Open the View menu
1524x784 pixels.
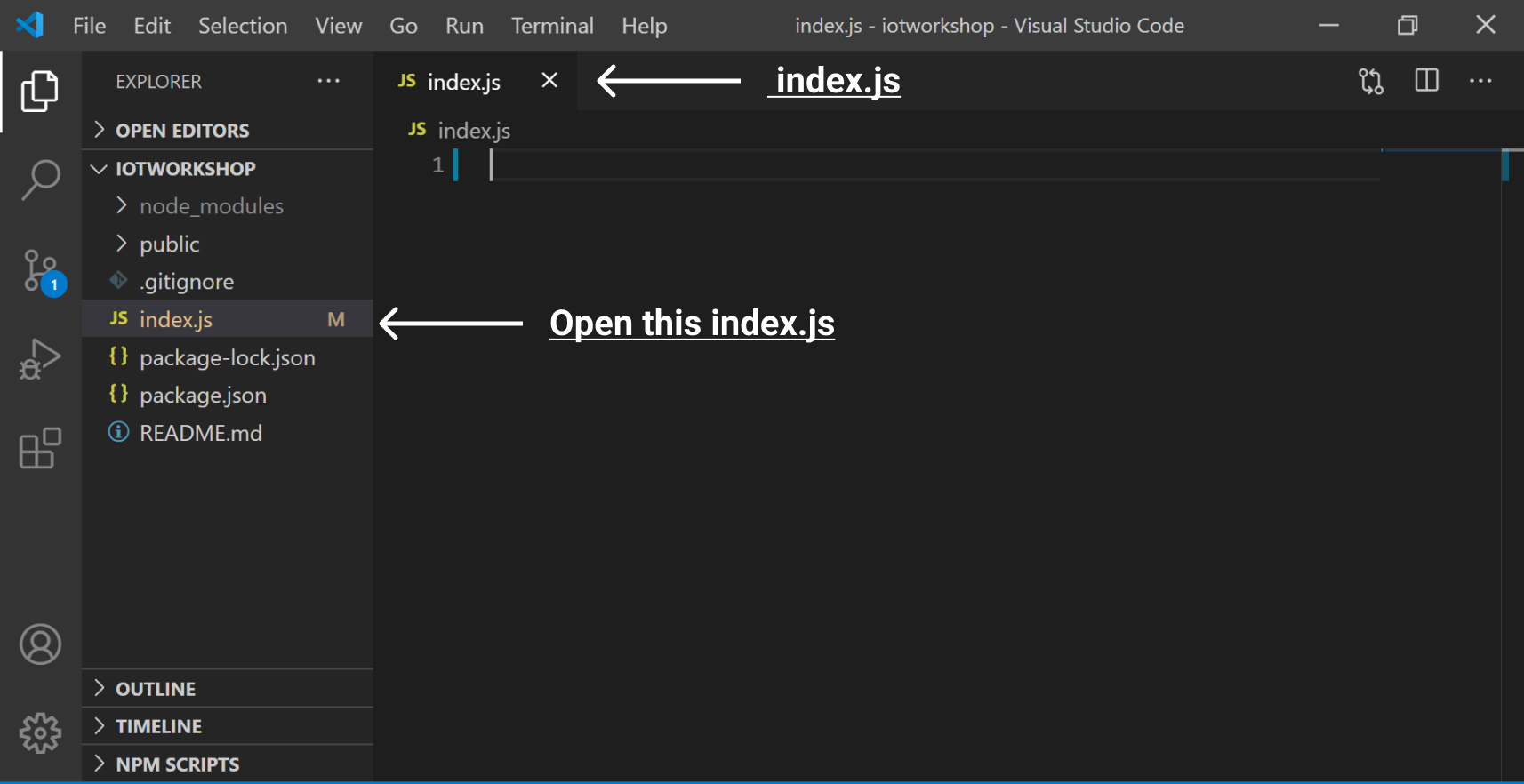pos(339,26)
